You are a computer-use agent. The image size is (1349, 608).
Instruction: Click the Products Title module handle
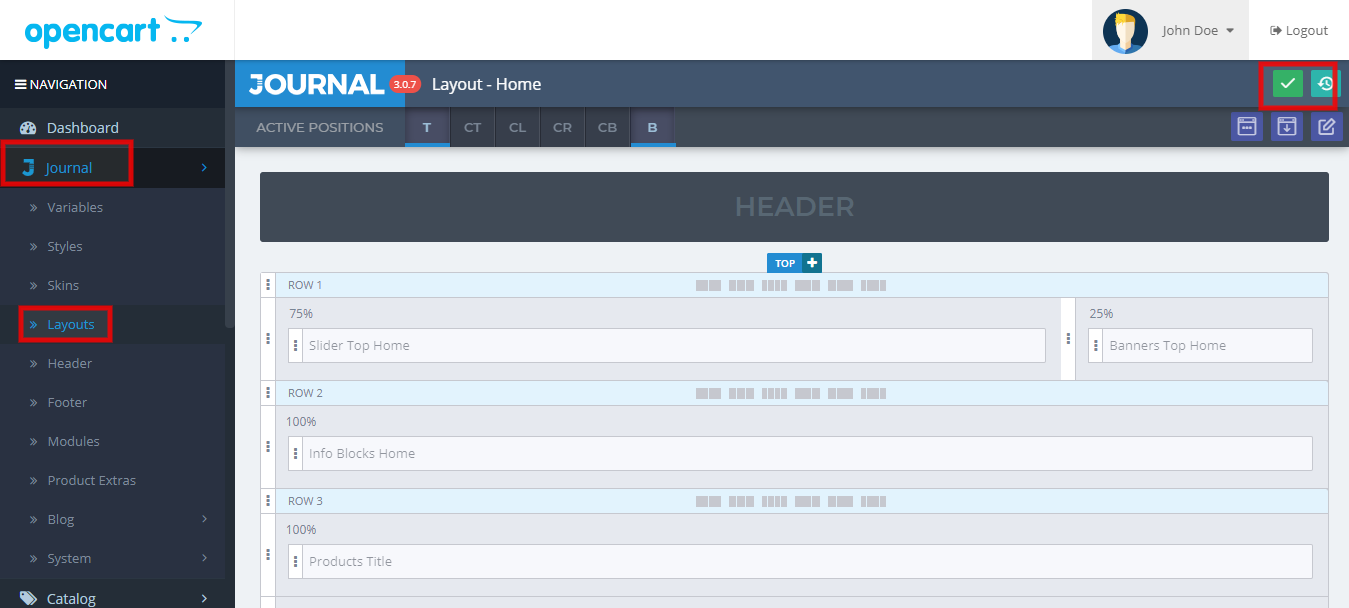[x=296, y=562]
